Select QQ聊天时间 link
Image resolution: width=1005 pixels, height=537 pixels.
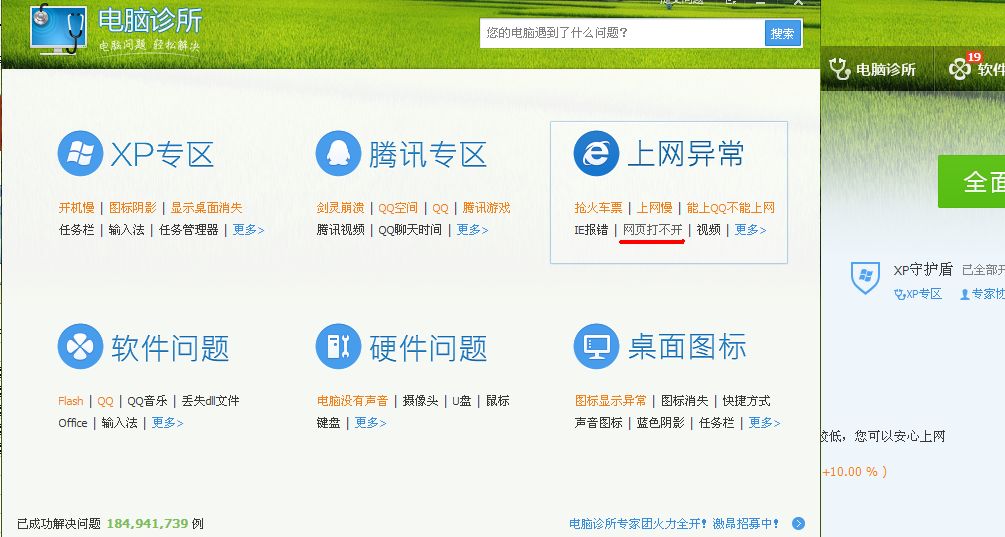coord(410,229)
